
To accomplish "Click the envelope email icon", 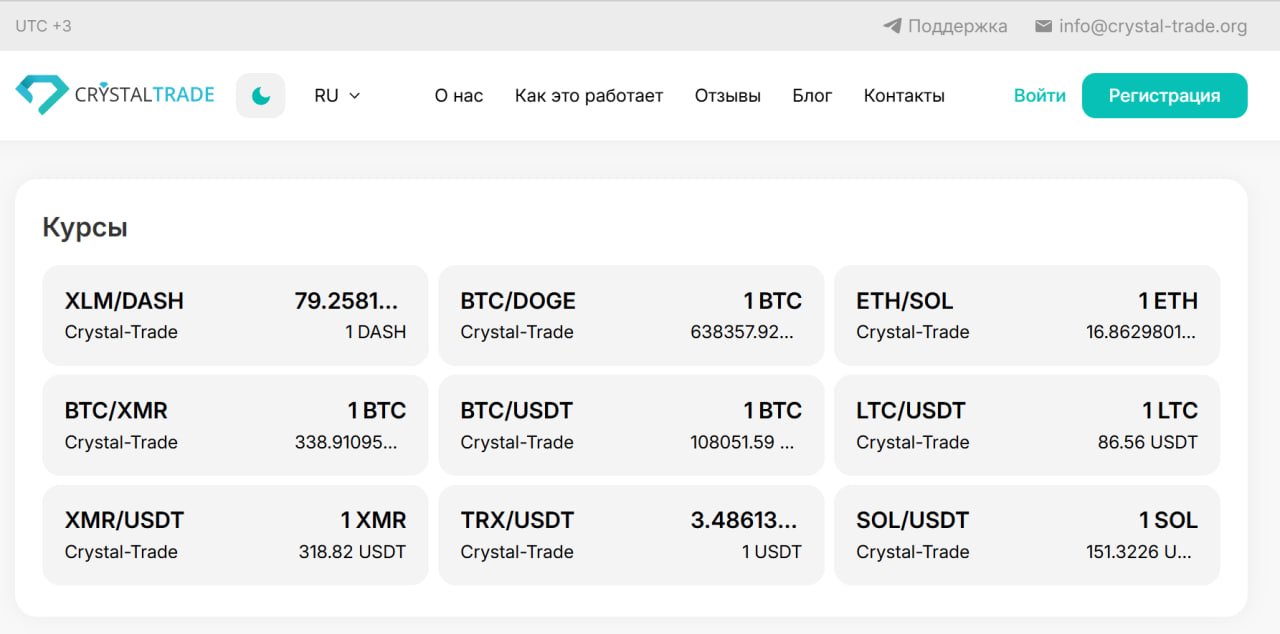I will tap(1043, 26).
